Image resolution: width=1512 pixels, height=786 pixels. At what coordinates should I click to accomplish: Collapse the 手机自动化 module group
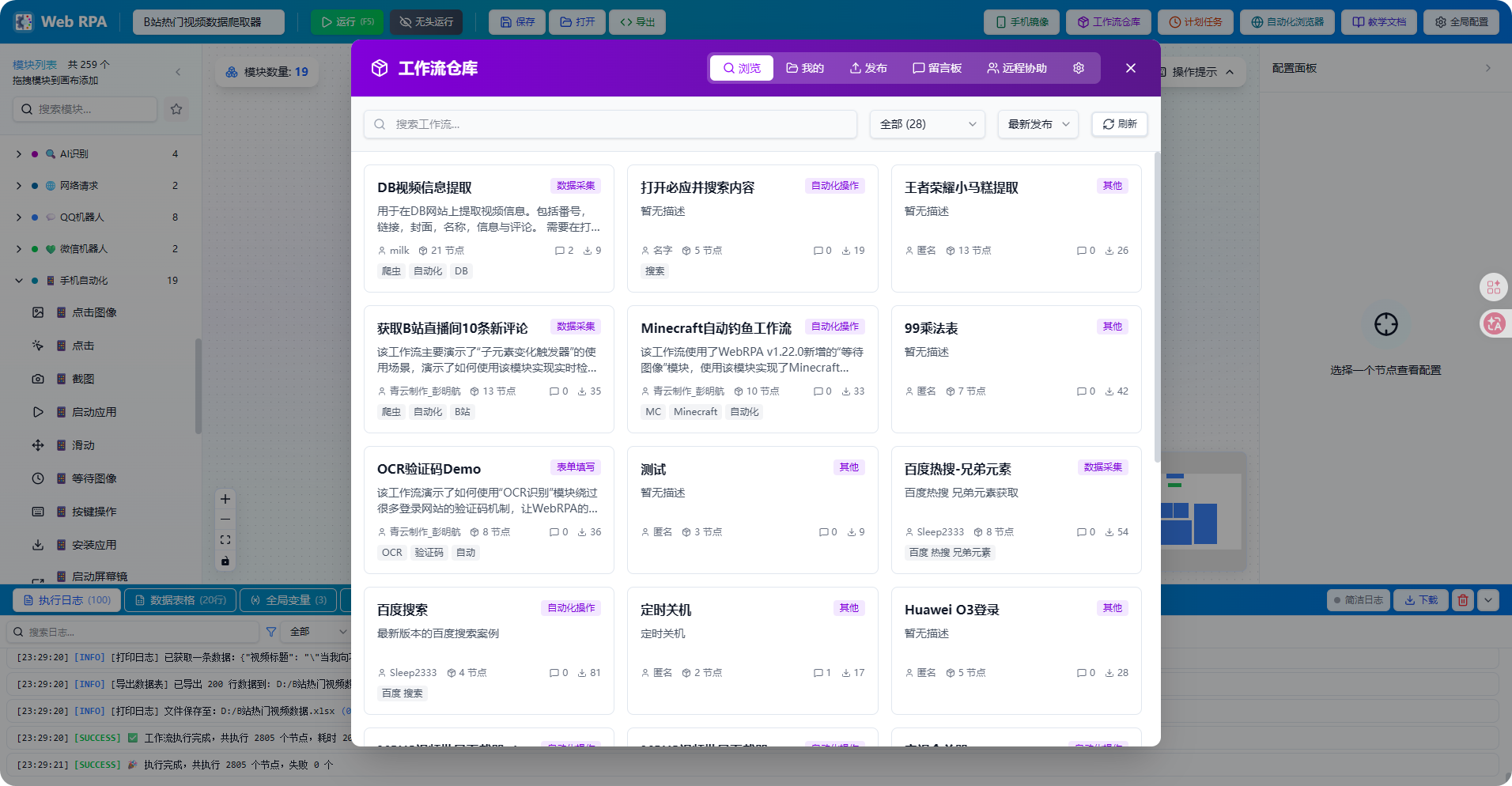point(17,280)
